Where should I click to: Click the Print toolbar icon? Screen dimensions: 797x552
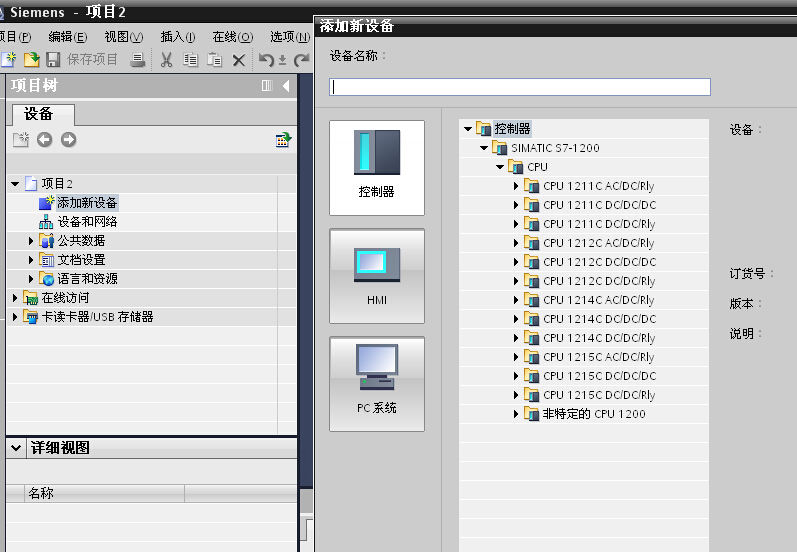(x=137, y=60)
